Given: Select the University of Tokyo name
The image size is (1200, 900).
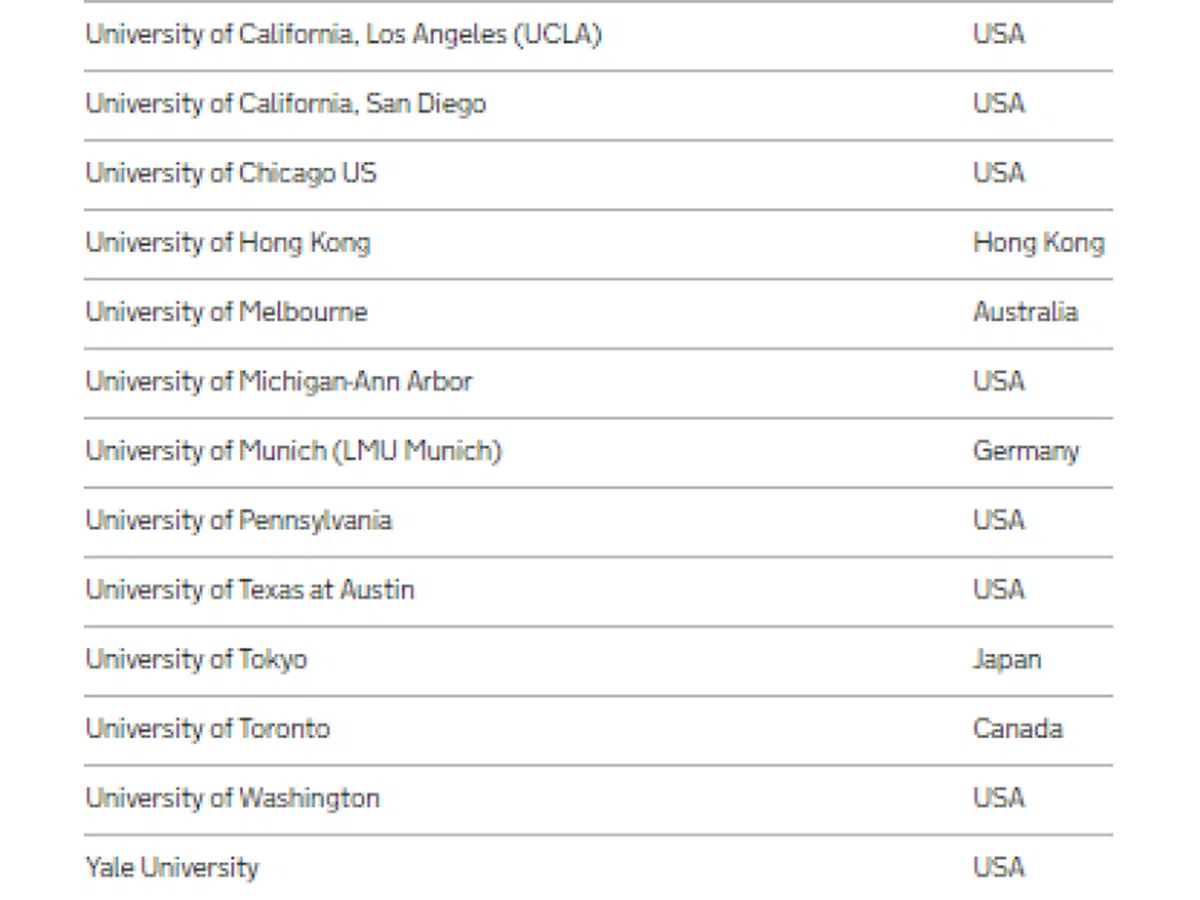Looking at the screenshot, I should pos(196,659).
